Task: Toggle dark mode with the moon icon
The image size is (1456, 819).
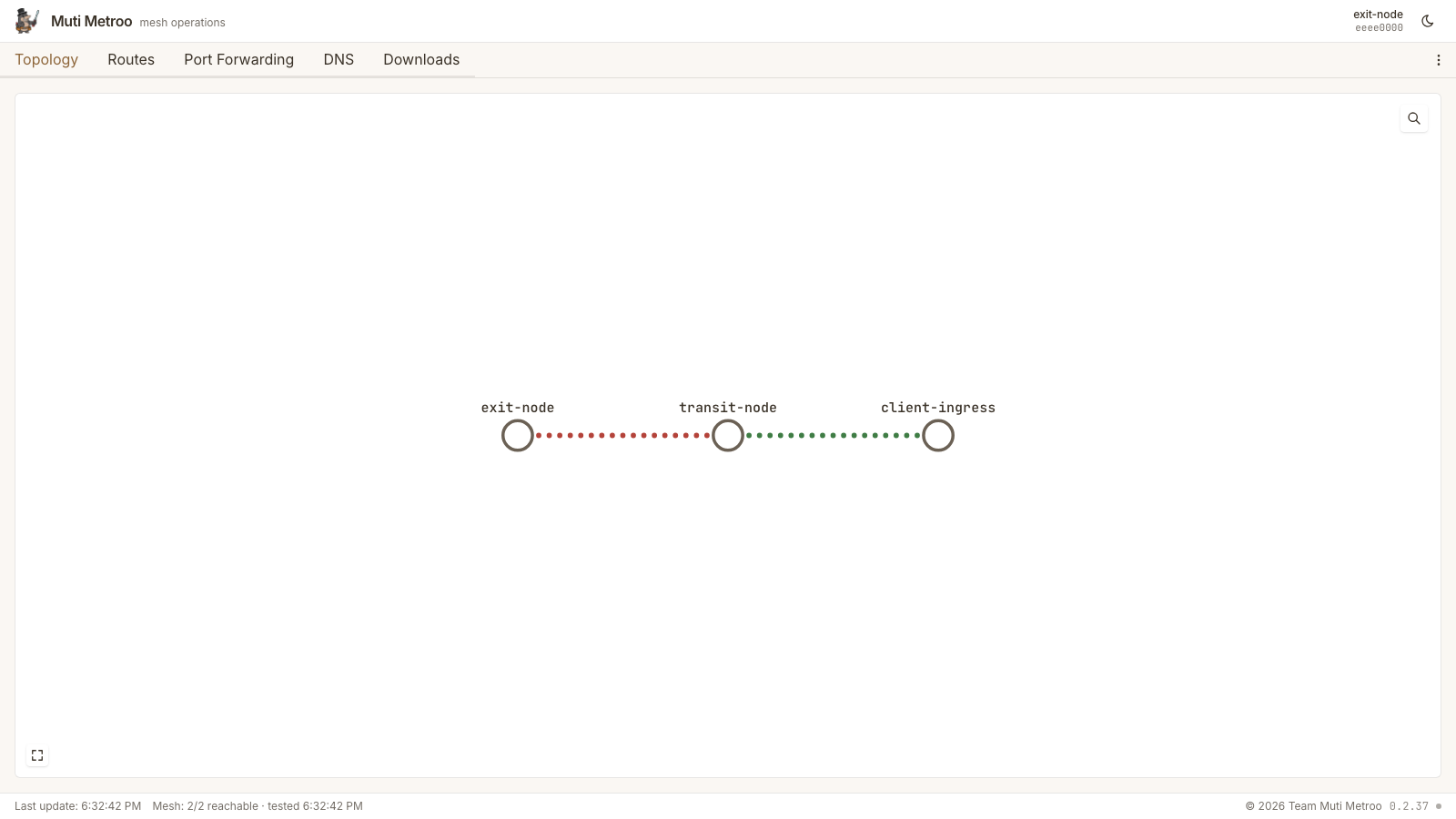Action: [x=1428, y=21]
